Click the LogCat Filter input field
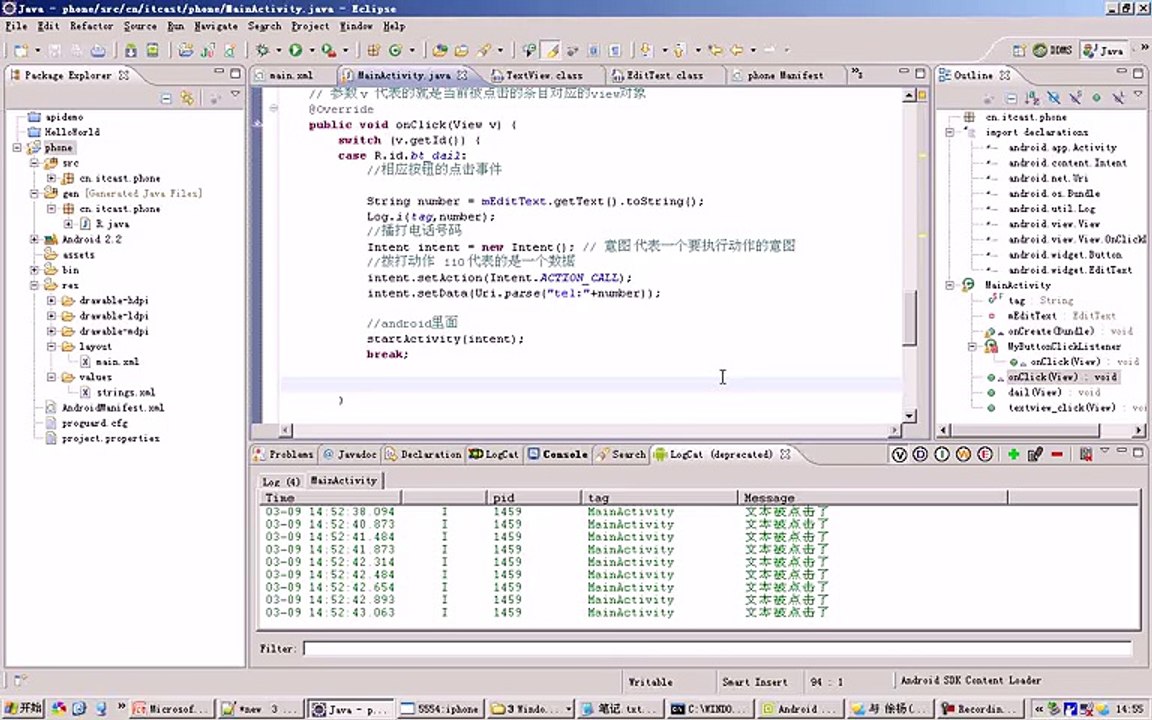This screenshot has width=1152, height=720. point(717,649)
